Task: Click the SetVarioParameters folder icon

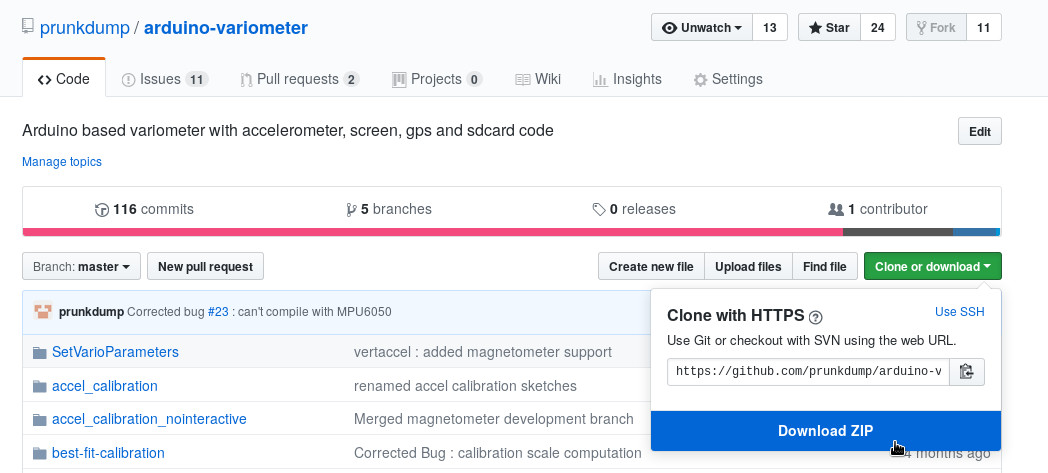Action: 40,352
